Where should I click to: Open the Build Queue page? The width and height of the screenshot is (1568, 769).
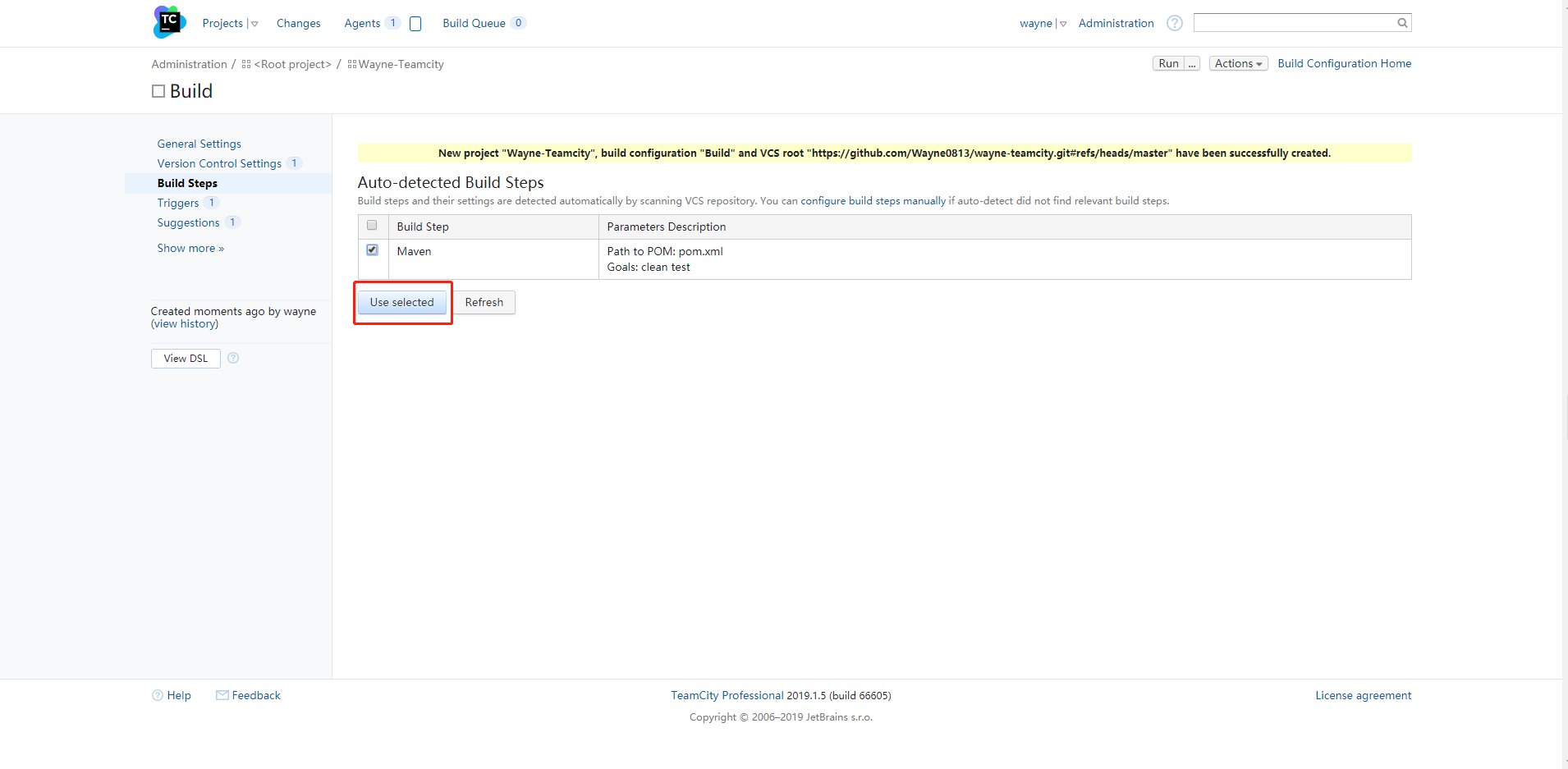pyautogui.click(x=474, y=23)
